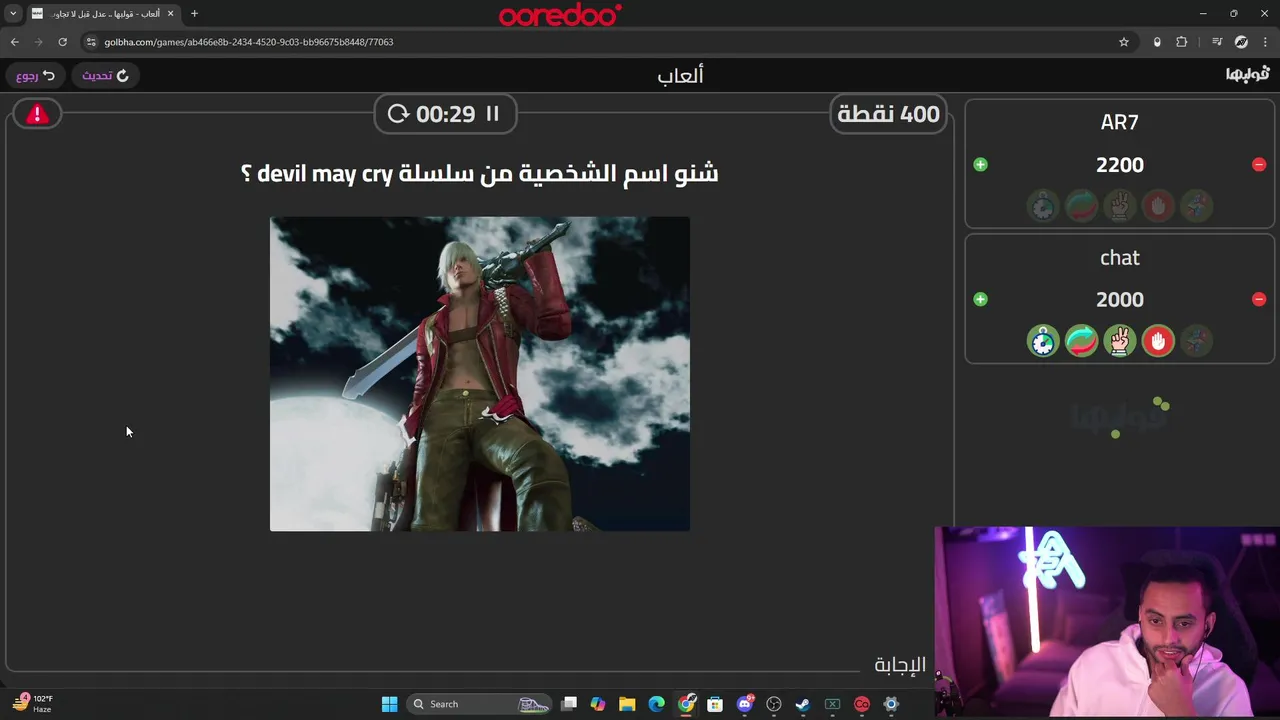Click the رجوع back button
This screenshot has height=720, width=1280.
pos(35,76)
